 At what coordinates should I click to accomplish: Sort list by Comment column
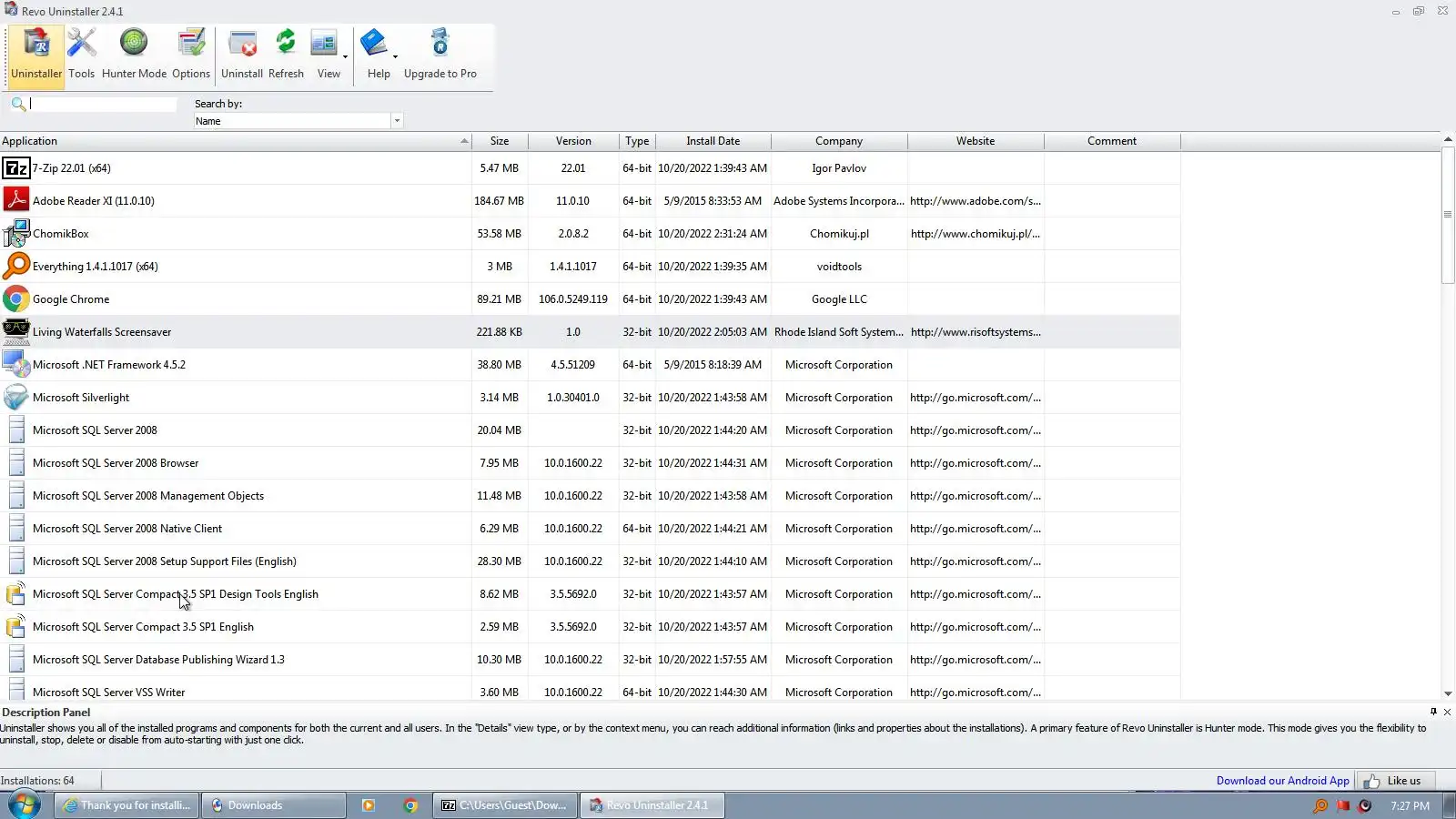point(1112,141)
